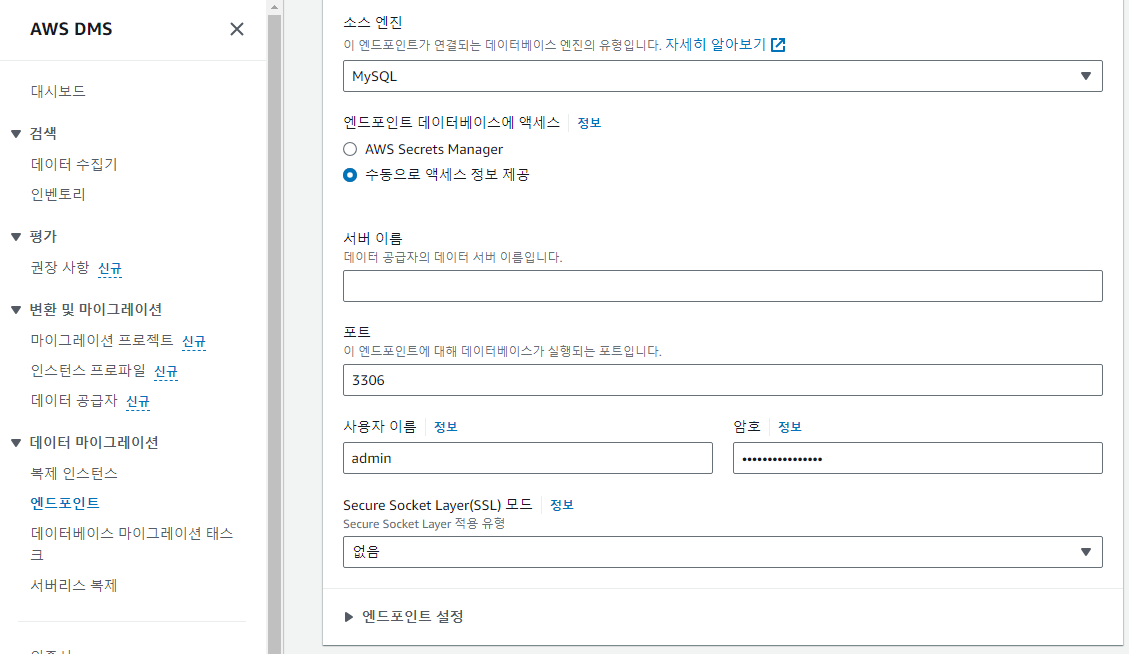
Task: Open 서버리스 복제 page
Action: point(73,585)
